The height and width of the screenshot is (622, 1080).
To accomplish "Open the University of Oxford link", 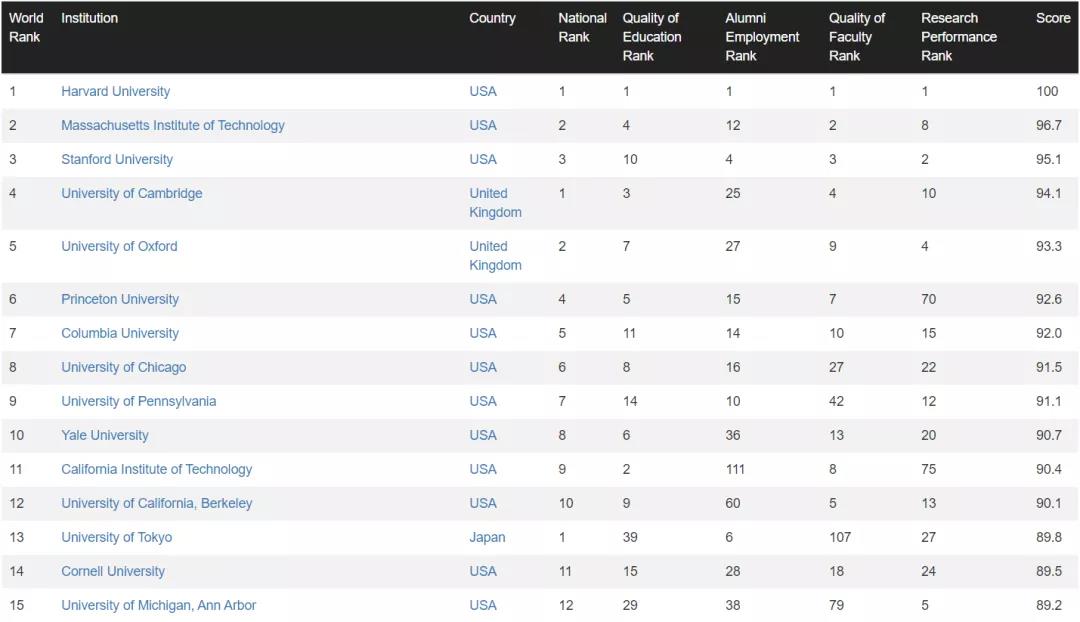I will click(119, 246).
